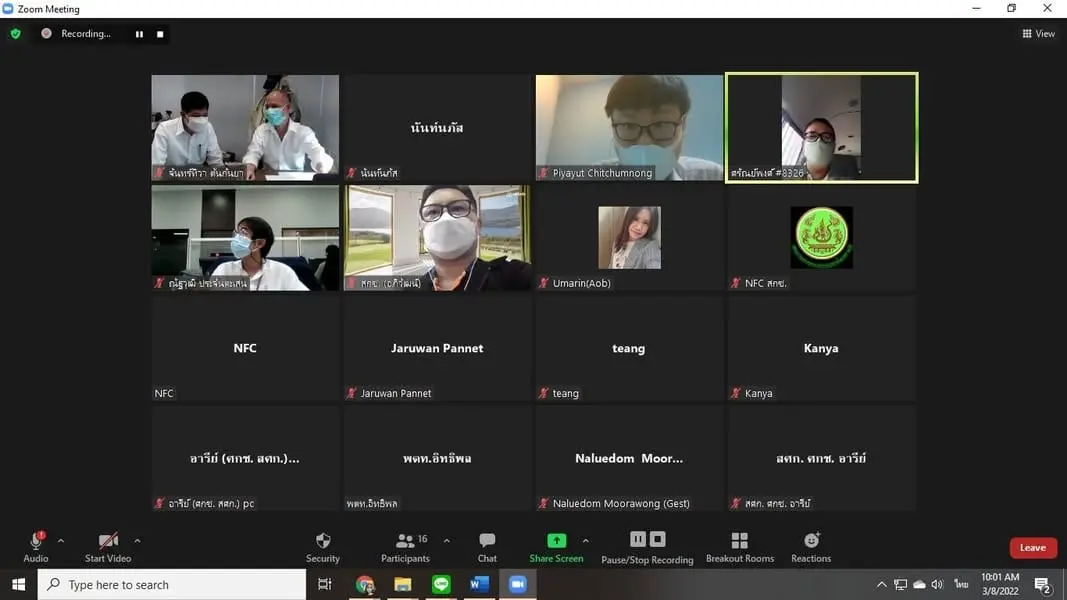The image size is (1067, 600).
Task: Open Google Chrome from the taskbar
Action: point(365,584)
